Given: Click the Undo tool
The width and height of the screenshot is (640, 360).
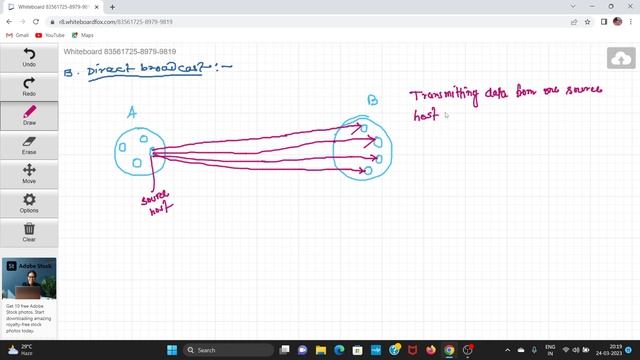Looking at the screenshot, I should (x=29, y=58).
